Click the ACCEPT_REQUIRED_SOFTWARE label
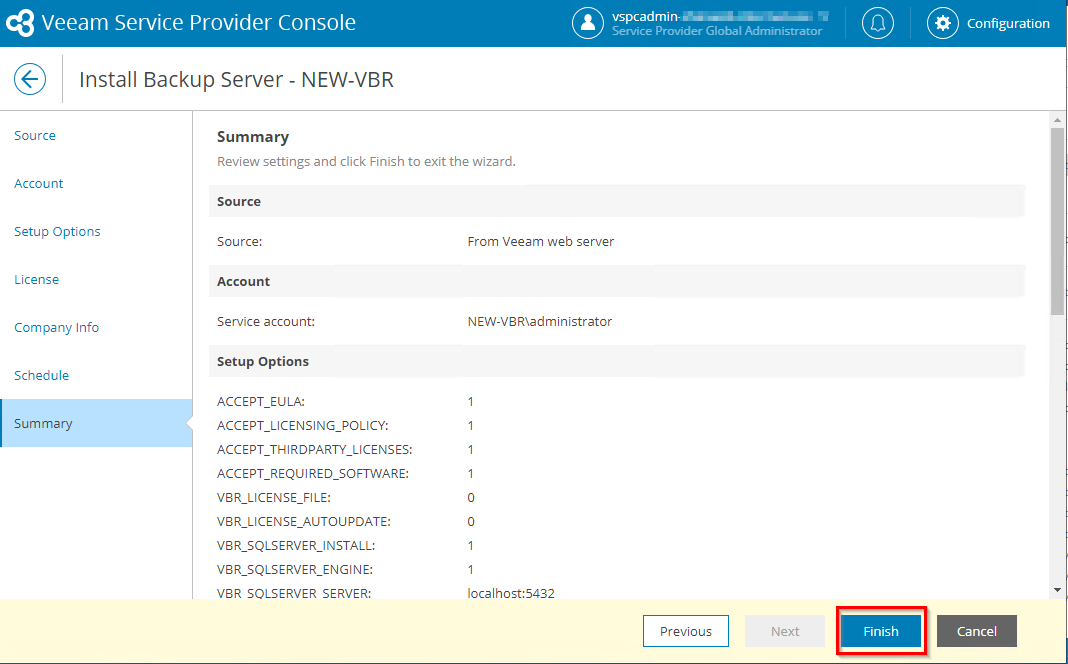The image size is (1068, 664). click(313, 473)
